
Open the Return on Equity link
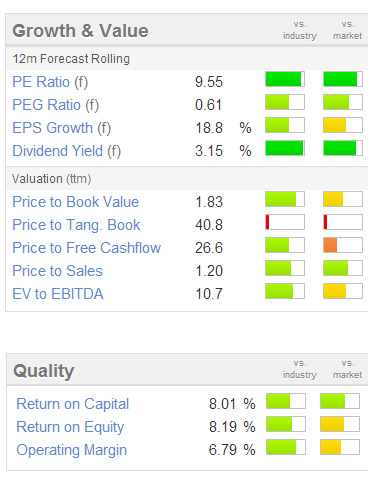(x=70, y=427)
